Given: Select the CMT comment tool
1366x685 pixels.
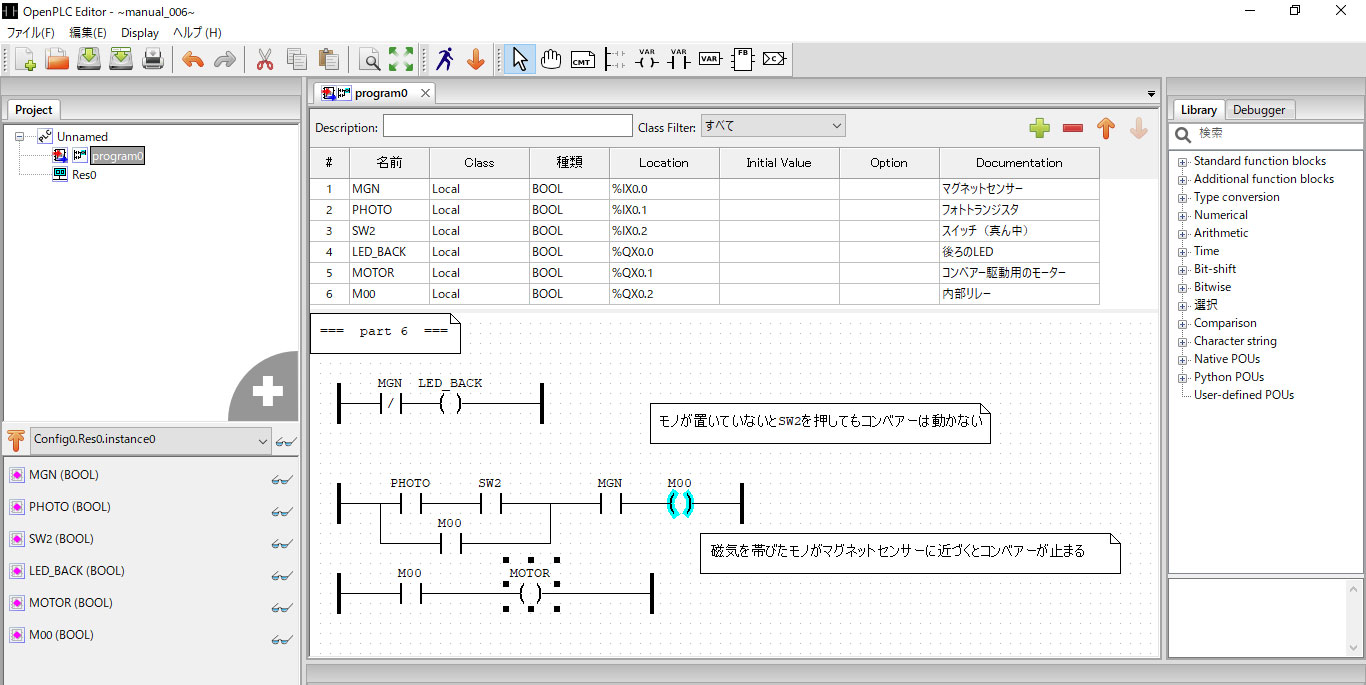Looking at the screenshot, I should click(582, 59).
